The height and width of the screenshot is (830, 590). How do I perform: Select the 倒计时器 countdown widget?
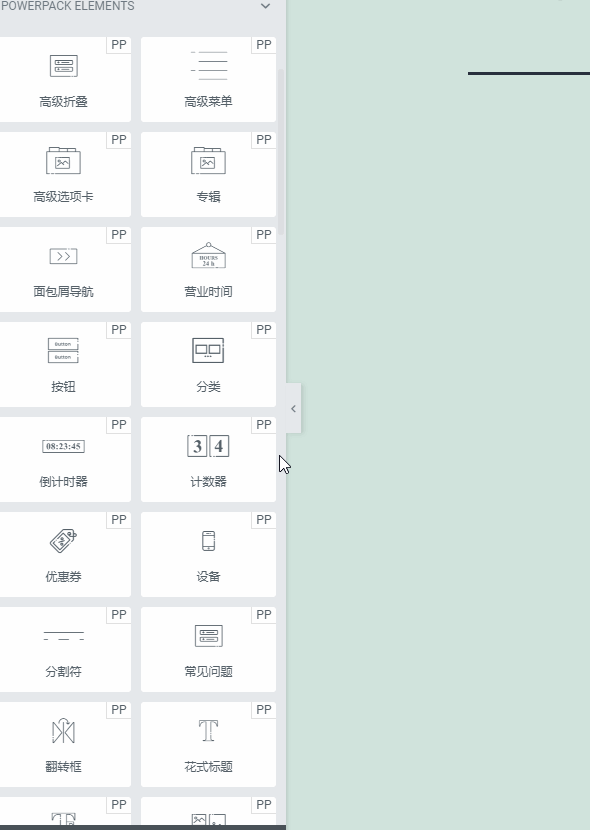tap(63, 459)
